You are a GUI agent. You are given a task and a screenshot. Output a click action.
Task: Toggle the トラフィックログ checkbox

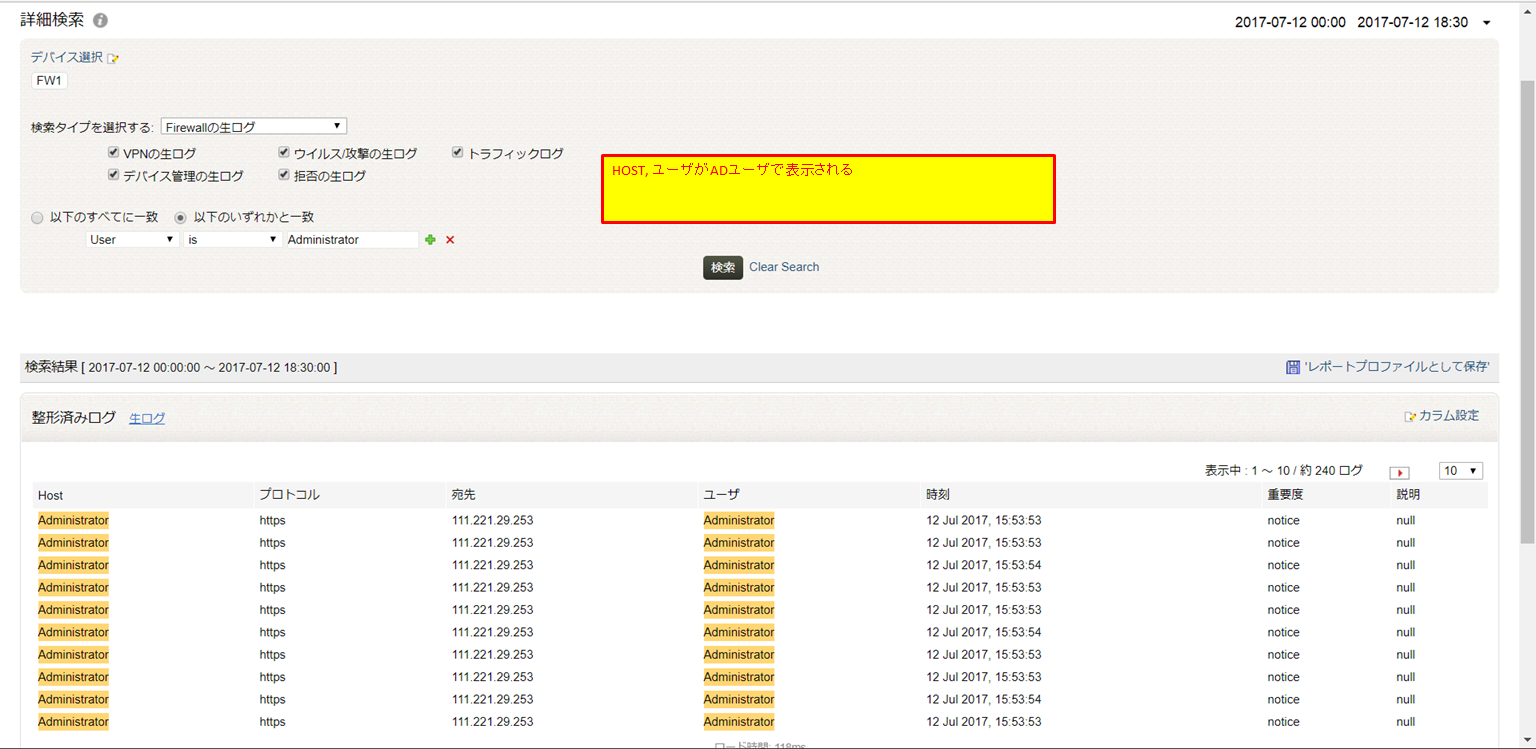coord(458,153)
